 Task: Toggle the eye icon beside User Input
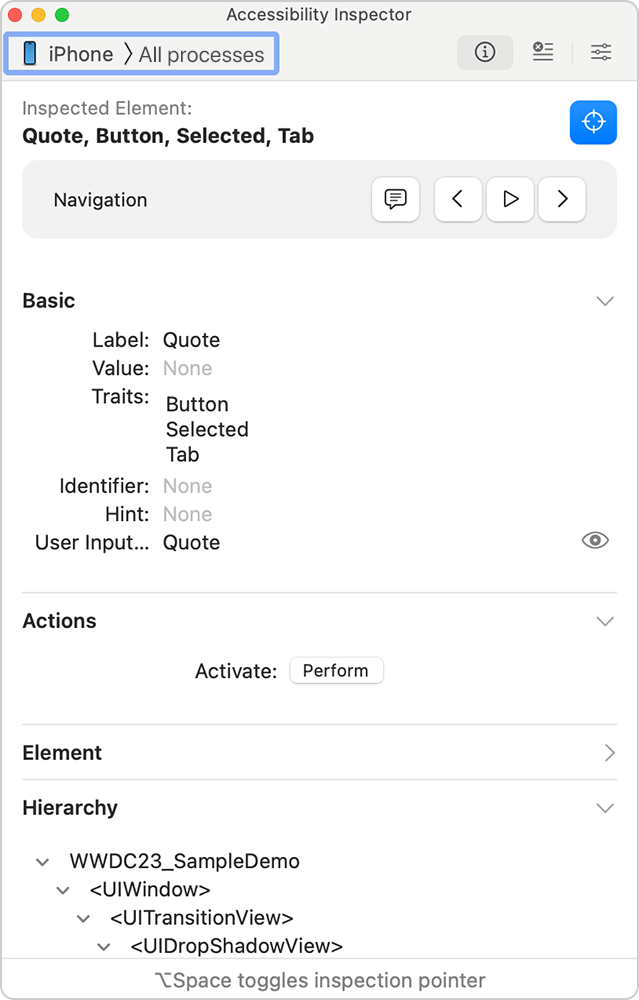pyautogui.click(x=595, y=541)
